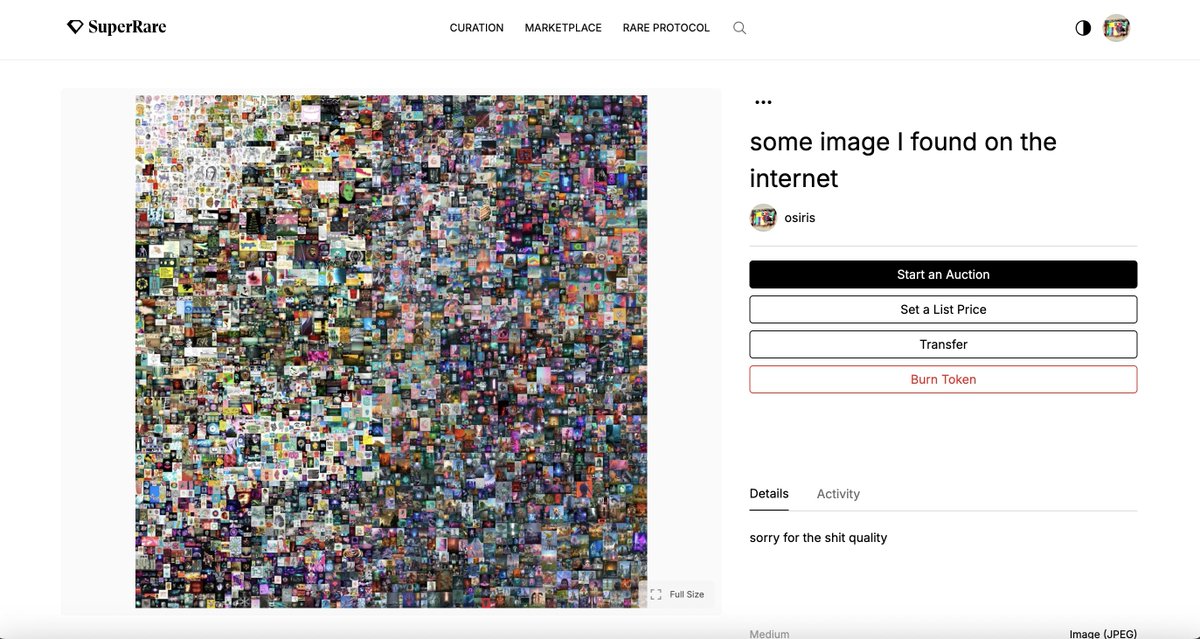Open the three-dot options menu
1200x639 pixels.
764,102
